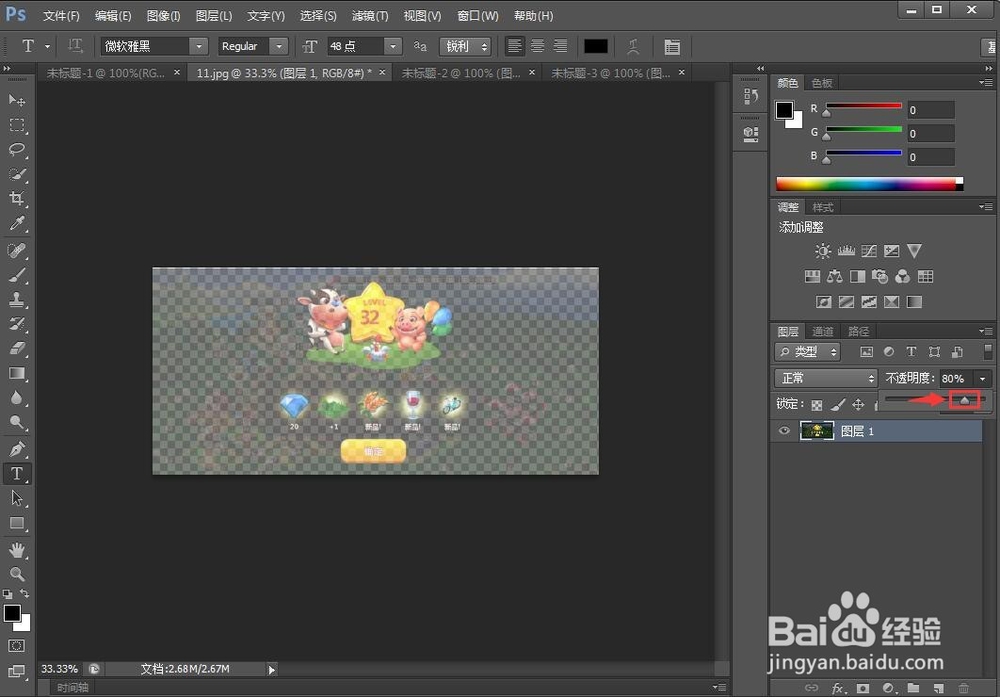Toggle Quick Mask mode
Screen dimensions: 1000x697
coord(17,645)
